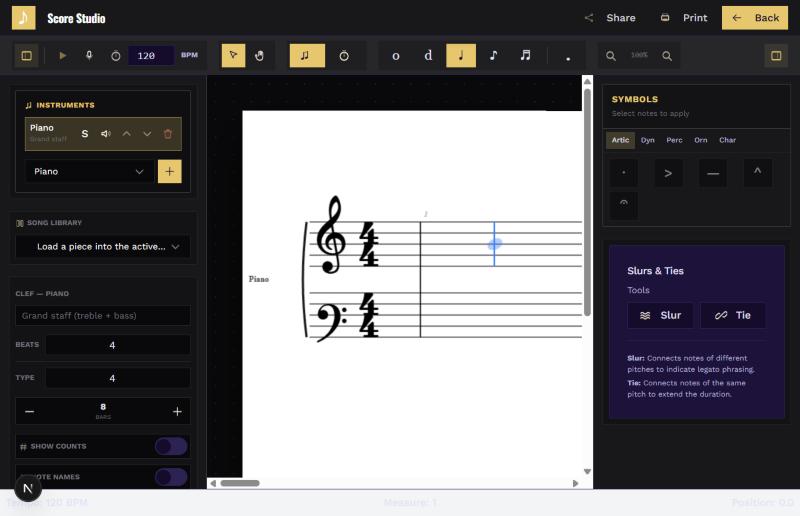Switch to the Artic symbols tab
The width and height of the screenshot is (800, 516).
click(620, 140)
